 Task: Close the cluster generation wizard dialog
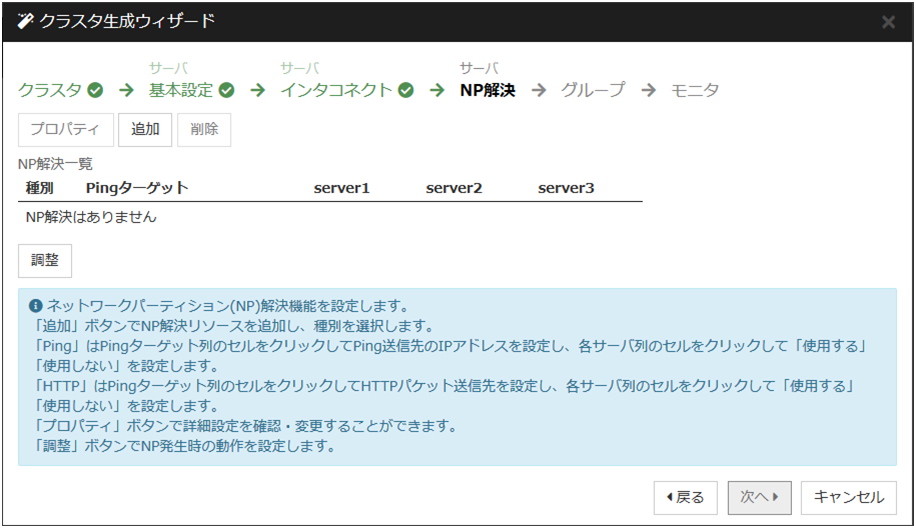tap(888, 22)
